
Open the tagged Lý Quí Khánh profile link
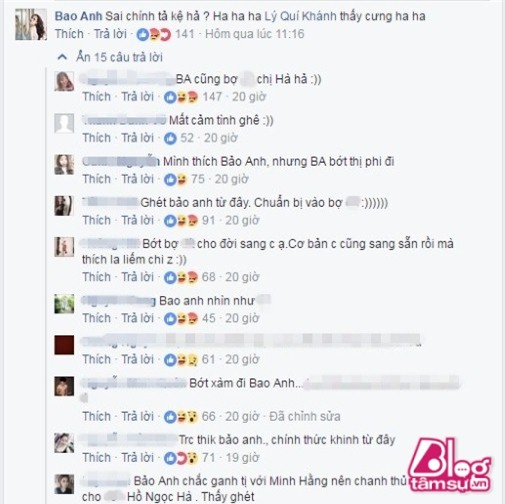click(x=300, y=16)
